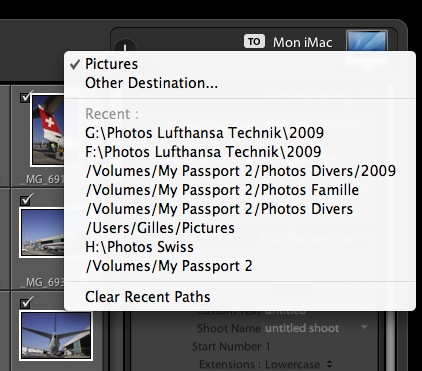Select /Users/Gilles/Pictures recent path
Screen dimensions: 422x371
click(239, 228)
